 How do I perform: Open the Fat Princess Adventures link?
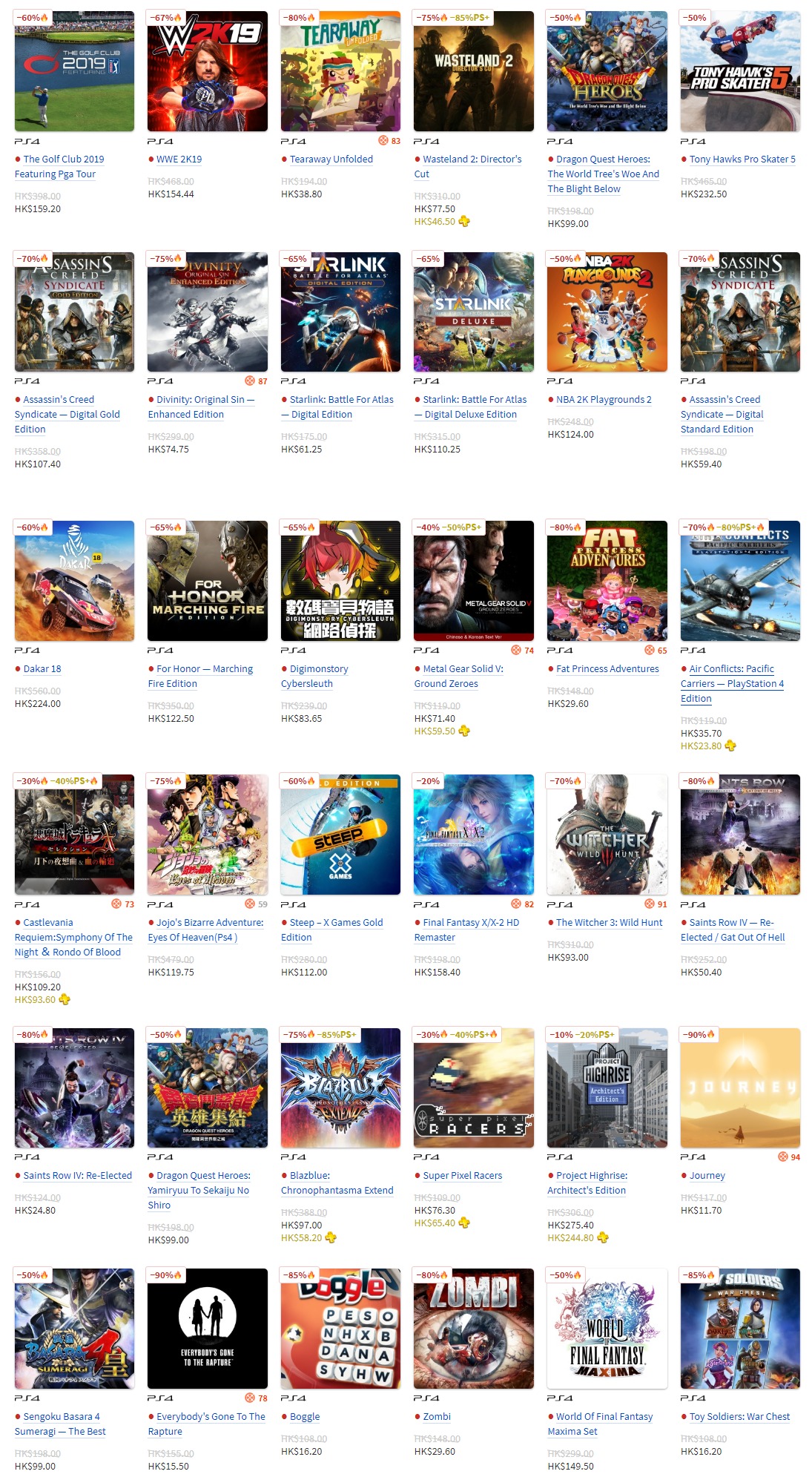(x=607, y=669)
